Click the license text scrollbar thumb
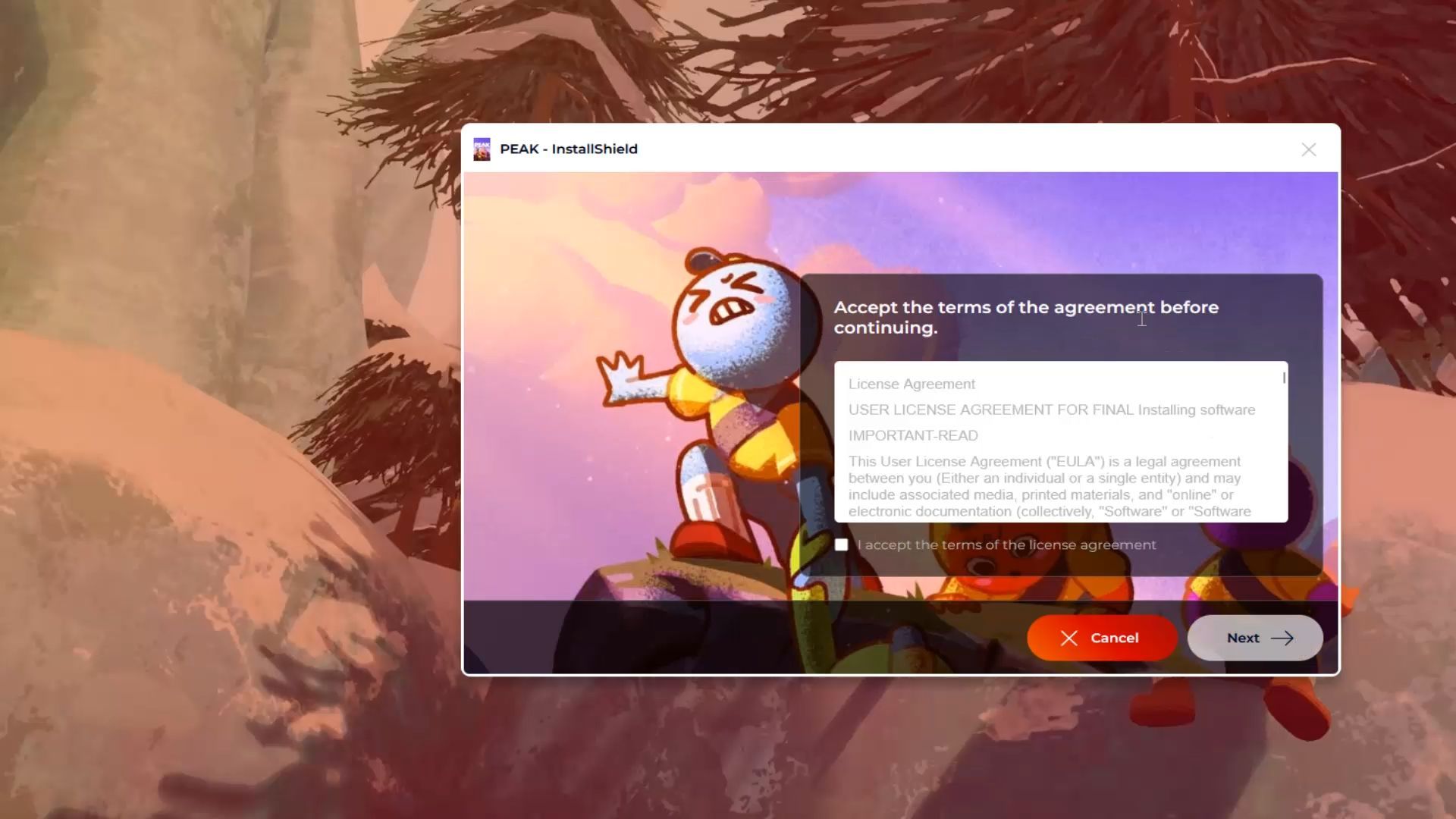The height and width of the screenshot is (819, 1456). (1284, 378)
